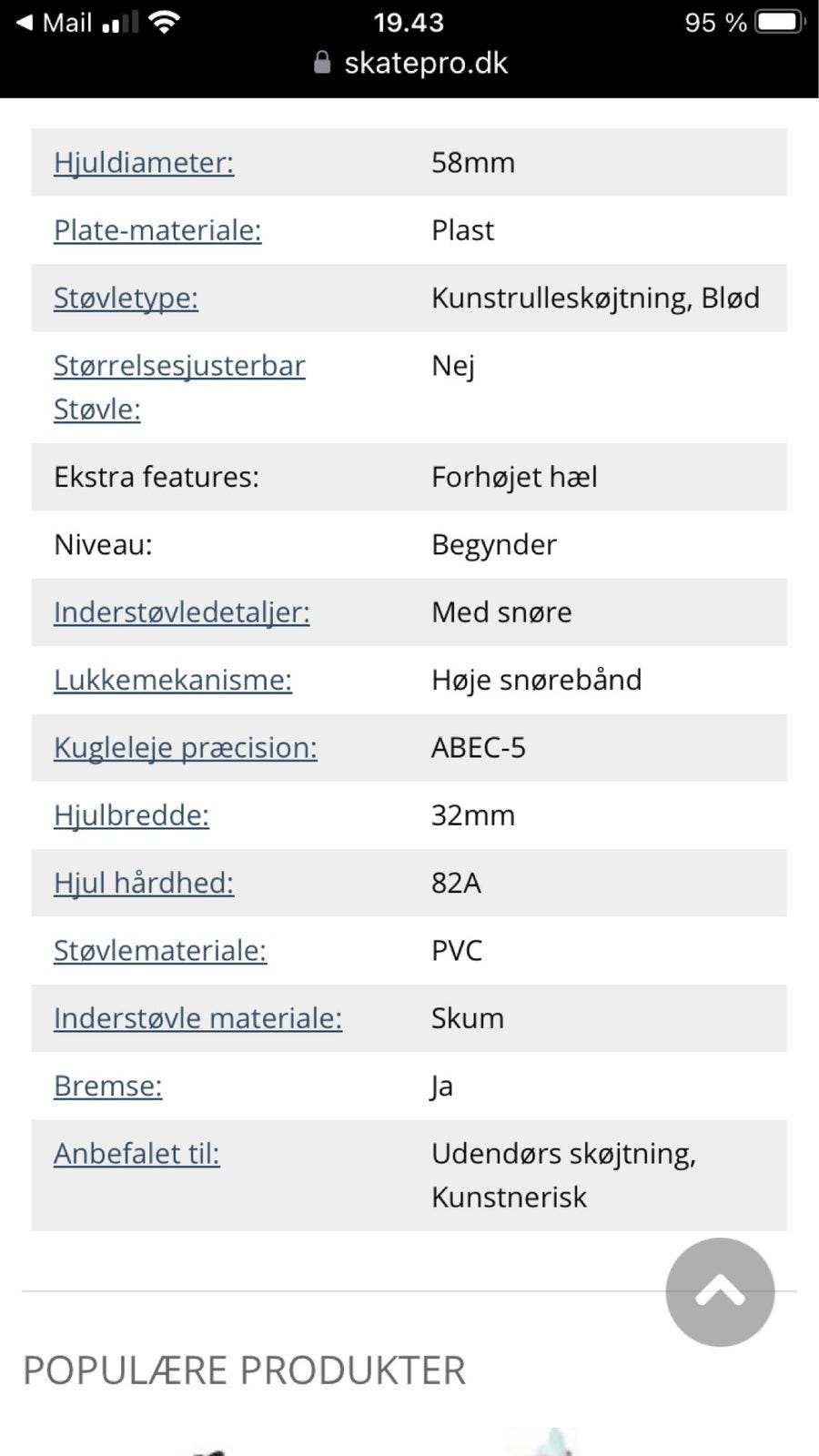Image resolution: width=819 pixels, height=1456 pixels.
Task: Open the Anbefalet til link
Action: coord(136,1154)
